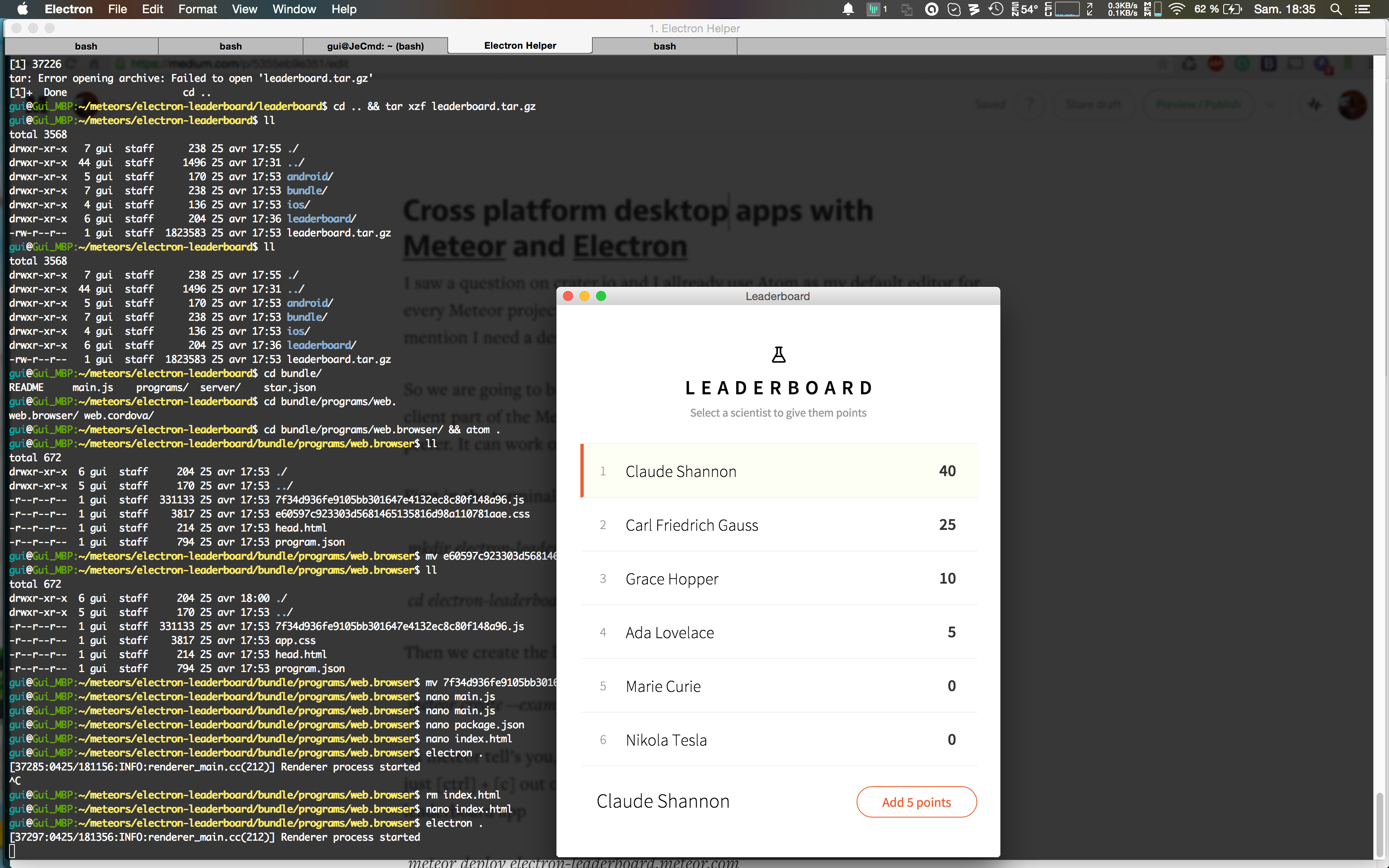Switch to the gui@JeCmd bash tab
Image resolution: width=1389 pixels, height=868 pixels.
coord(375,46)
